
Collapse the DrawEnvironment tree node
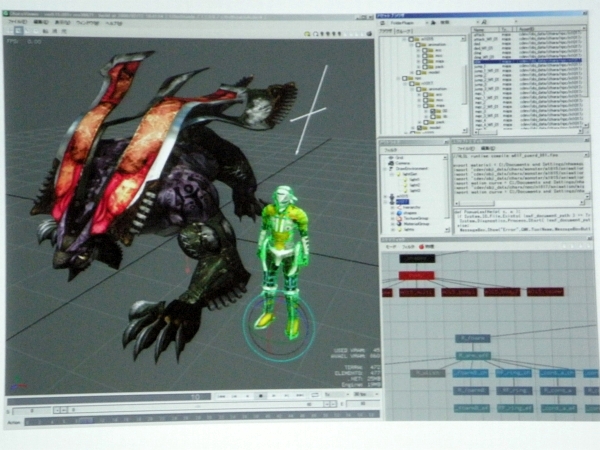[385, 169]
